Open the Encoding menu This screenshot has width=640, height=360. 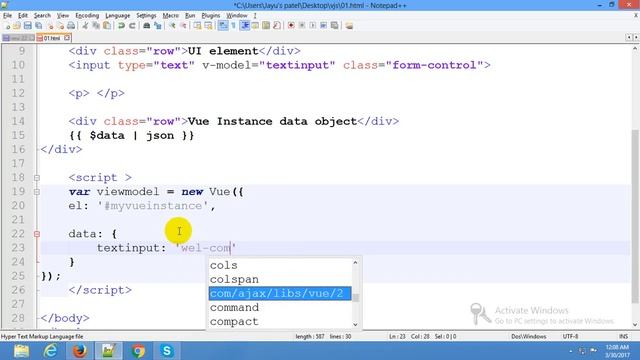coord(87,16)
